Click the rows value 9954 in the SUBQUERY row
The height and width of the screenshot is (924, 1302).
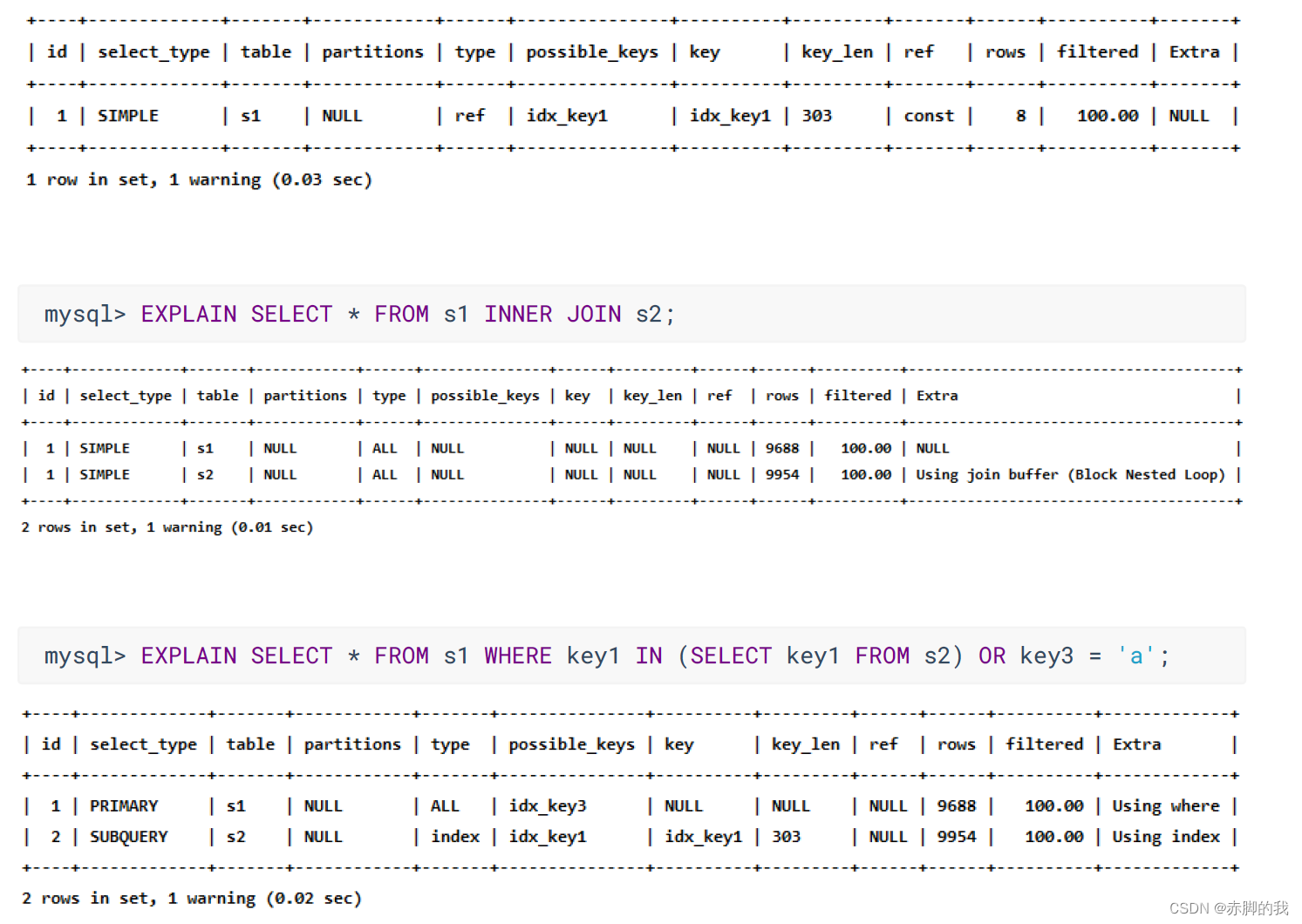pos(957,837)
